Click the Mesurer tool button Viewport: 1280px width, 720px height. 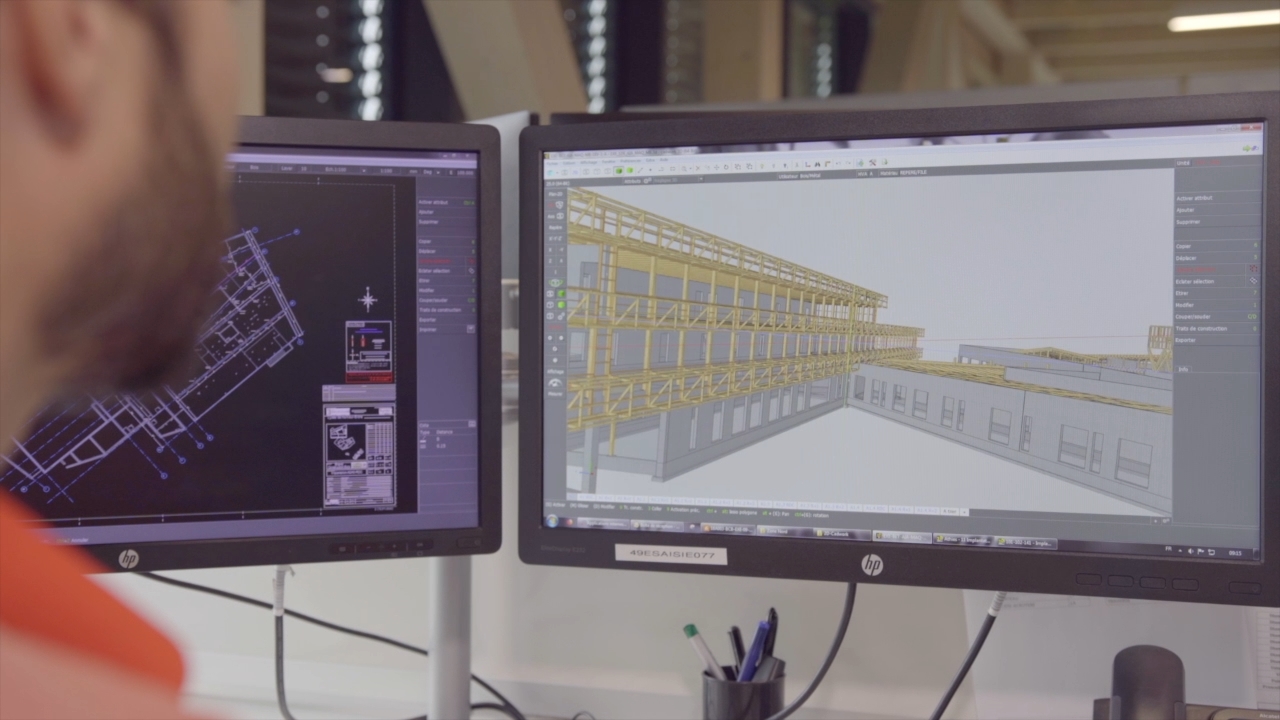556,394
